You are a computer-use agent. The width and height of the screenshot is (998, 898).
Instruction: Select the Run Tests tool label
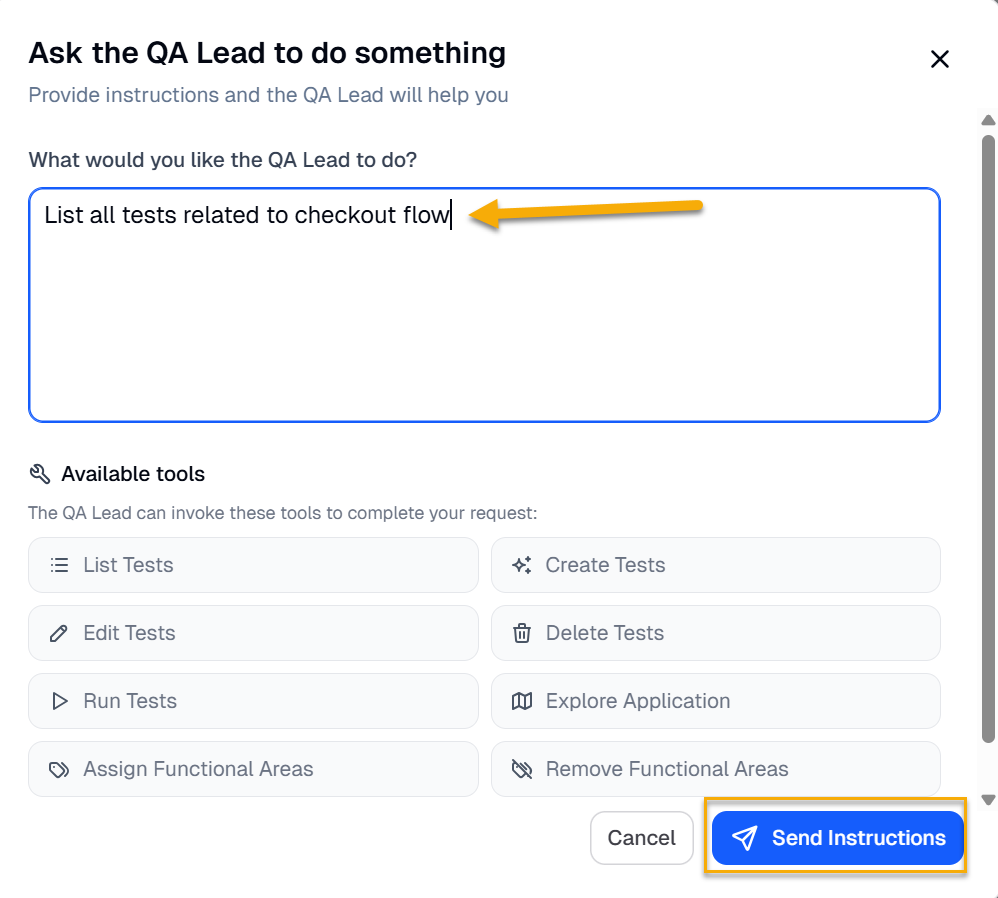point(130,701)
